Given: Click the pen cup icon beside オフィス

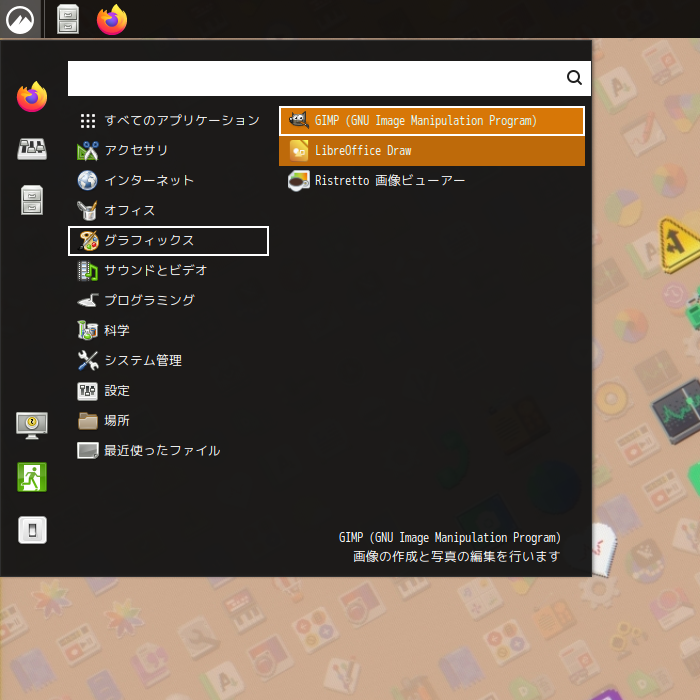Looking at the screenshot, I should coord(88,210).
